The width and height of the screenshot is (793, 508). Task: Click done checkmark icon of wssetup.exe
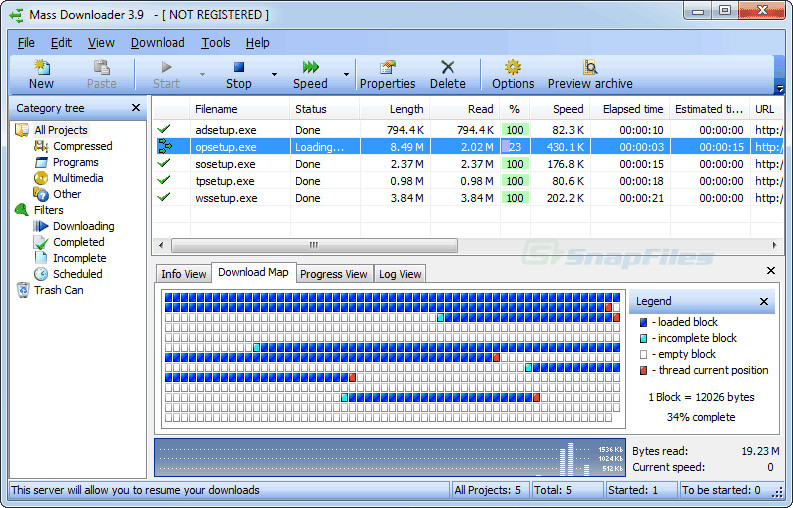164,197
